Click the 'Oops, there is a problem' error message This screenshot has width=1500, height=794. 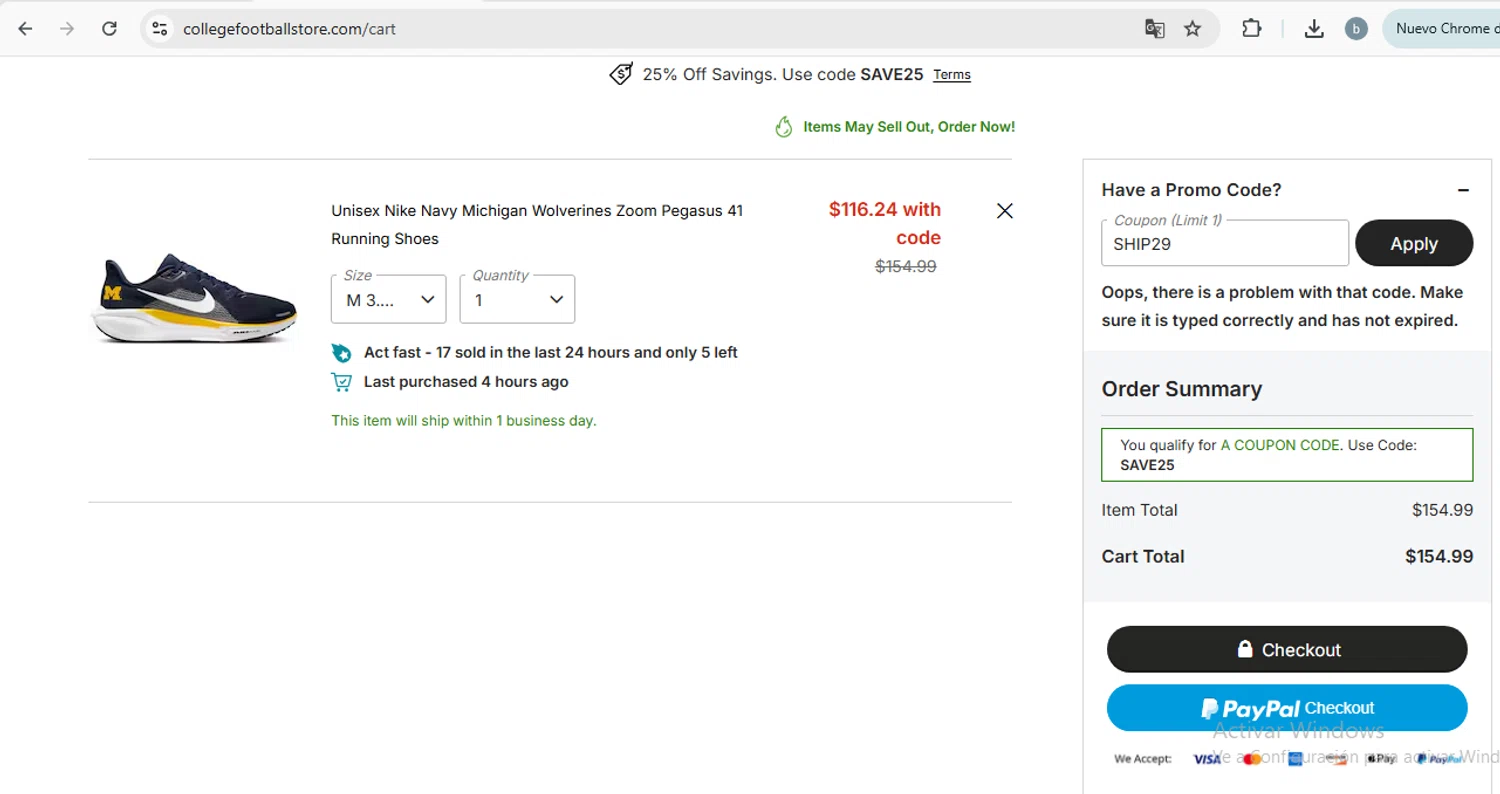coord(1282,307)
